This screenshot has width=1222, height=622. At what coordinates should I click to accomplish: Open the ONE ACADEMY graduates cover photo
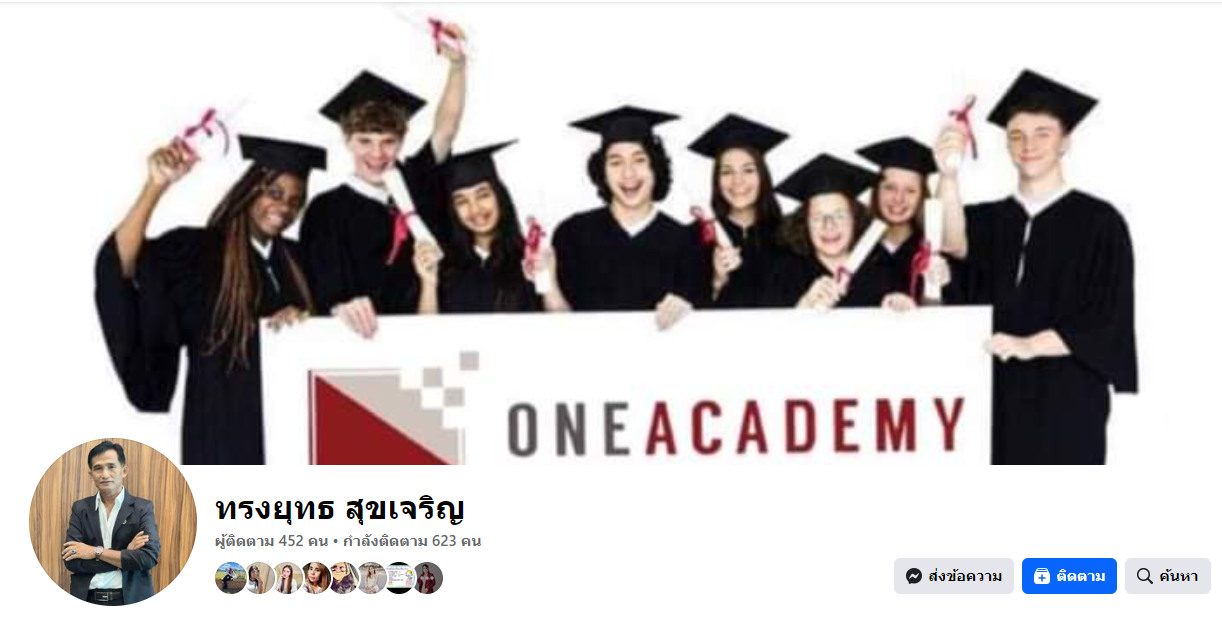[611, 234]
